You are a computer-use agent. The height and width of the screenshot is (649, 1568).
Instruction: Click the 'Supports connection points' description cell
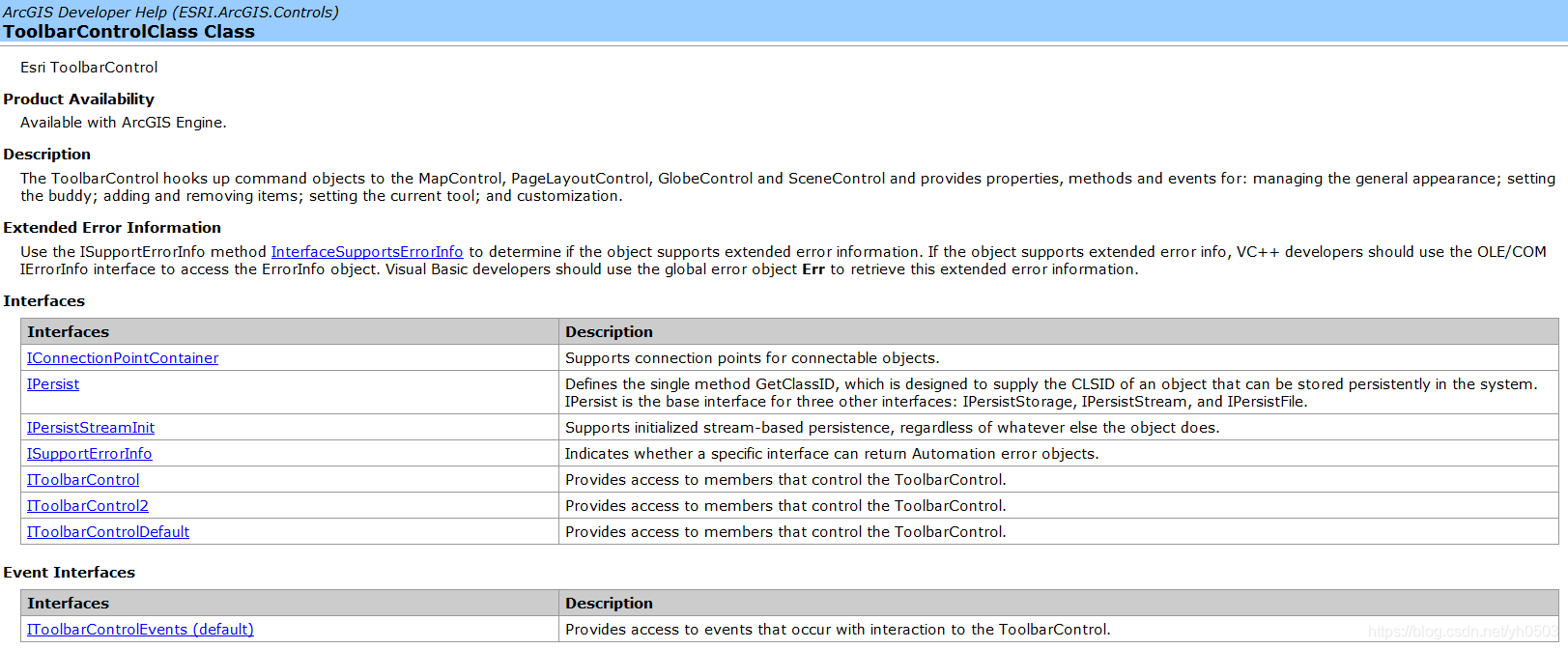752,358
